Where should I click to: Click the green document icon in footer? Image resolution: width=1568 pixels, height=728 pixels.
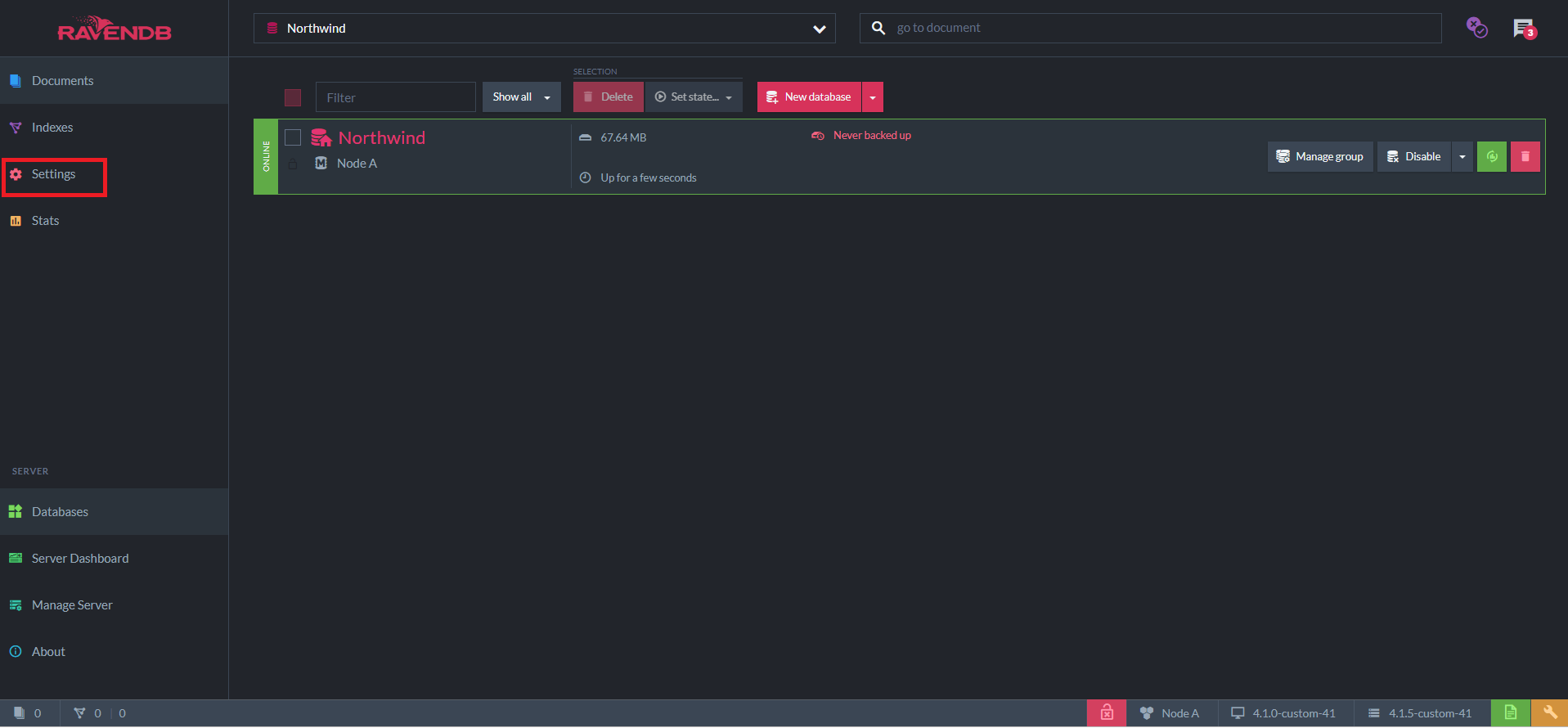click(1511, 713)
